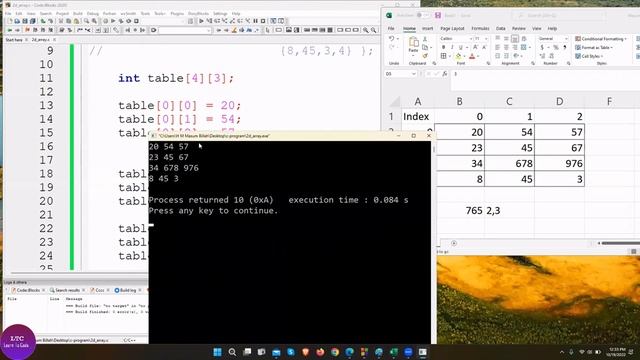Click the Font Color red swatch in Excel
Image resolution: width=640 pixels, height=360 pixels.
472,56
